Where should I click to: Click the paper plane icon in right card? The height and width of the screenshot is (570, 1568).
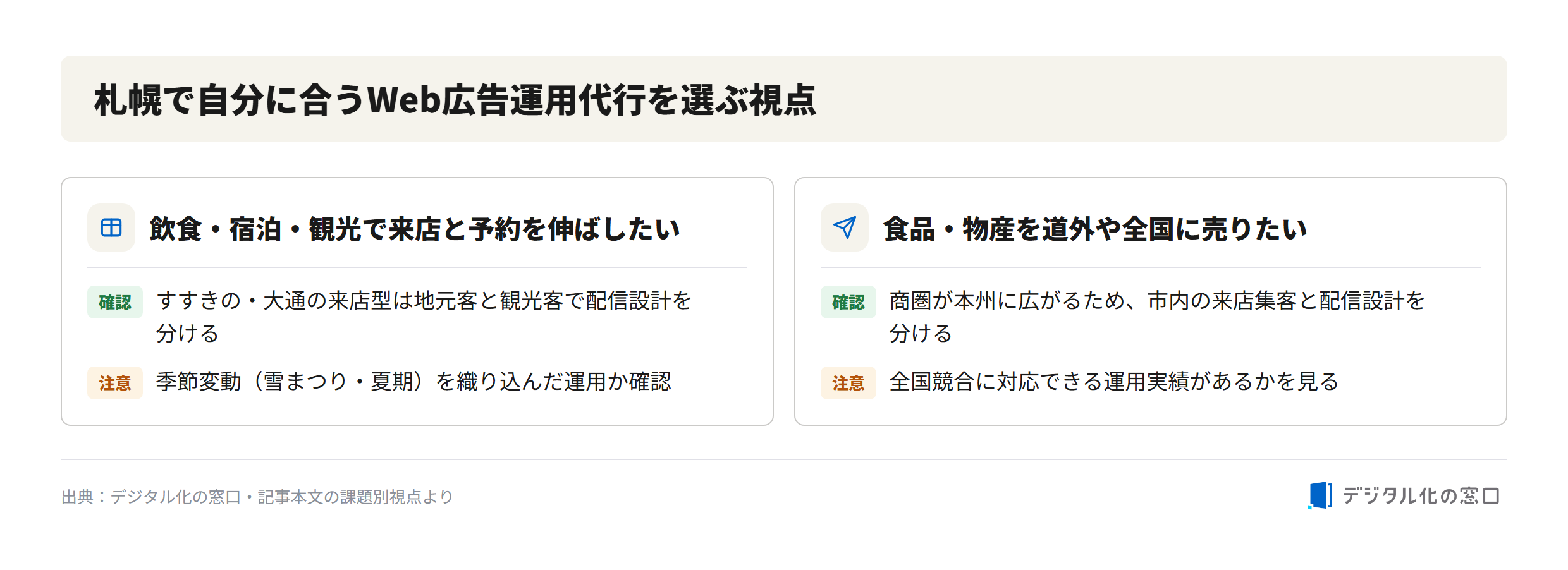(845, 227)
